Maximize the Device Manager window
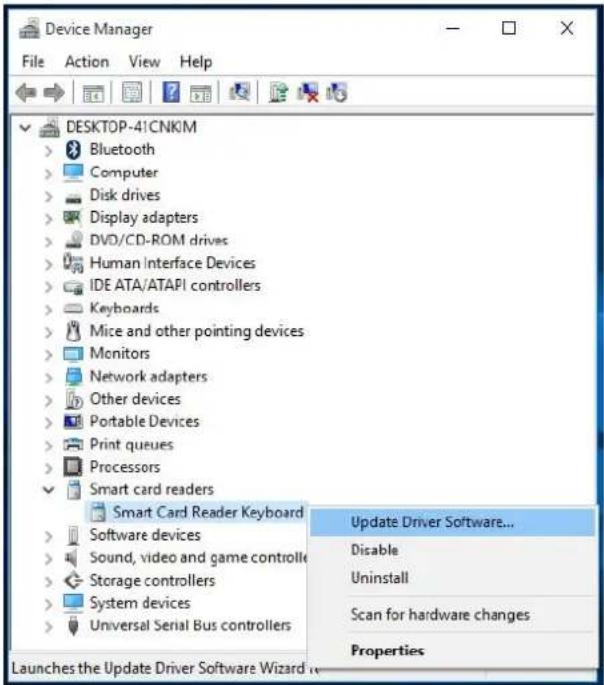This screenshot has height=685, width=604. tap(509, 29)
